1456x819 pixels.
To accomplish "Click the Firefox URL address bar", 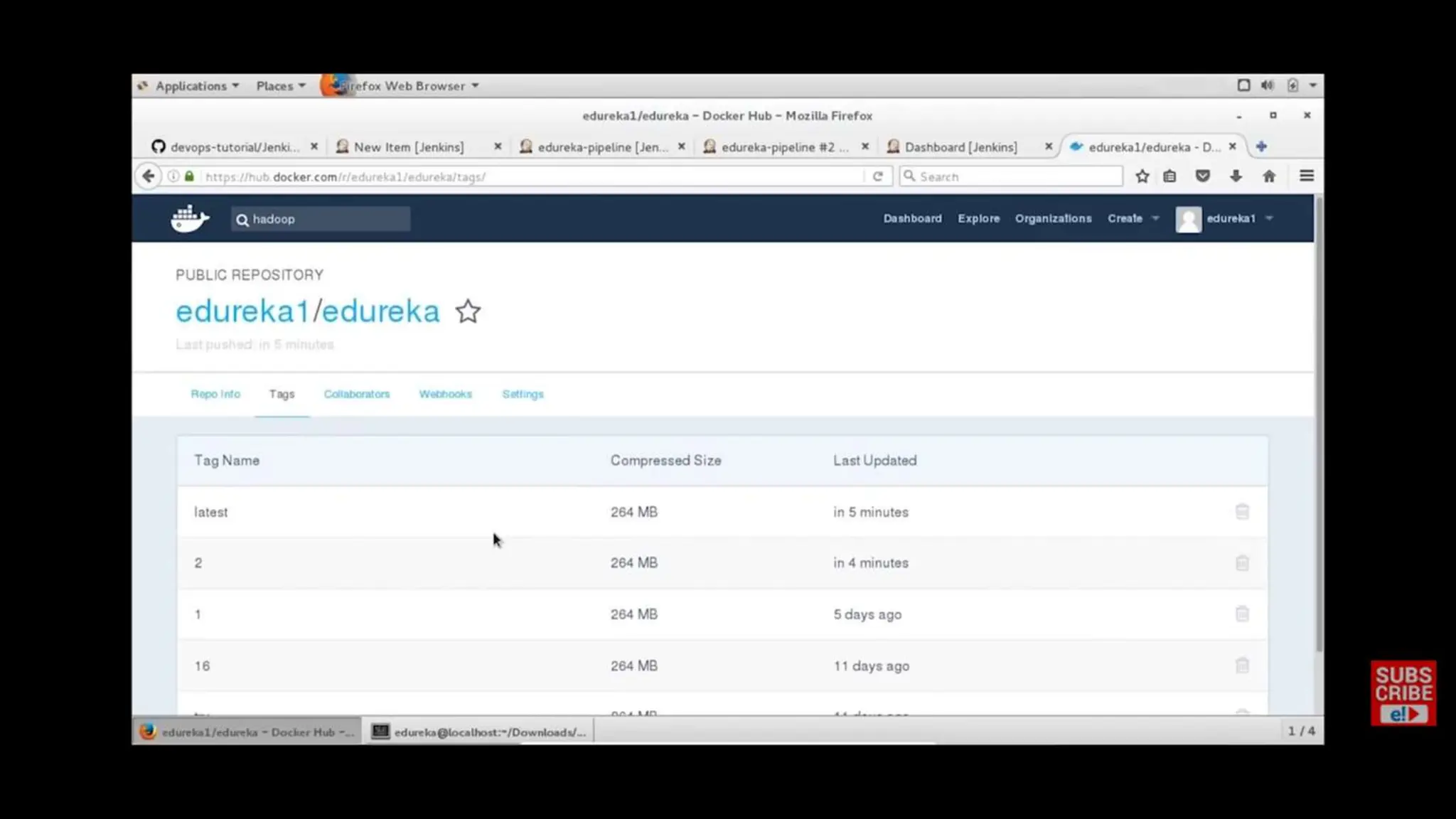I will coord(532,176).
